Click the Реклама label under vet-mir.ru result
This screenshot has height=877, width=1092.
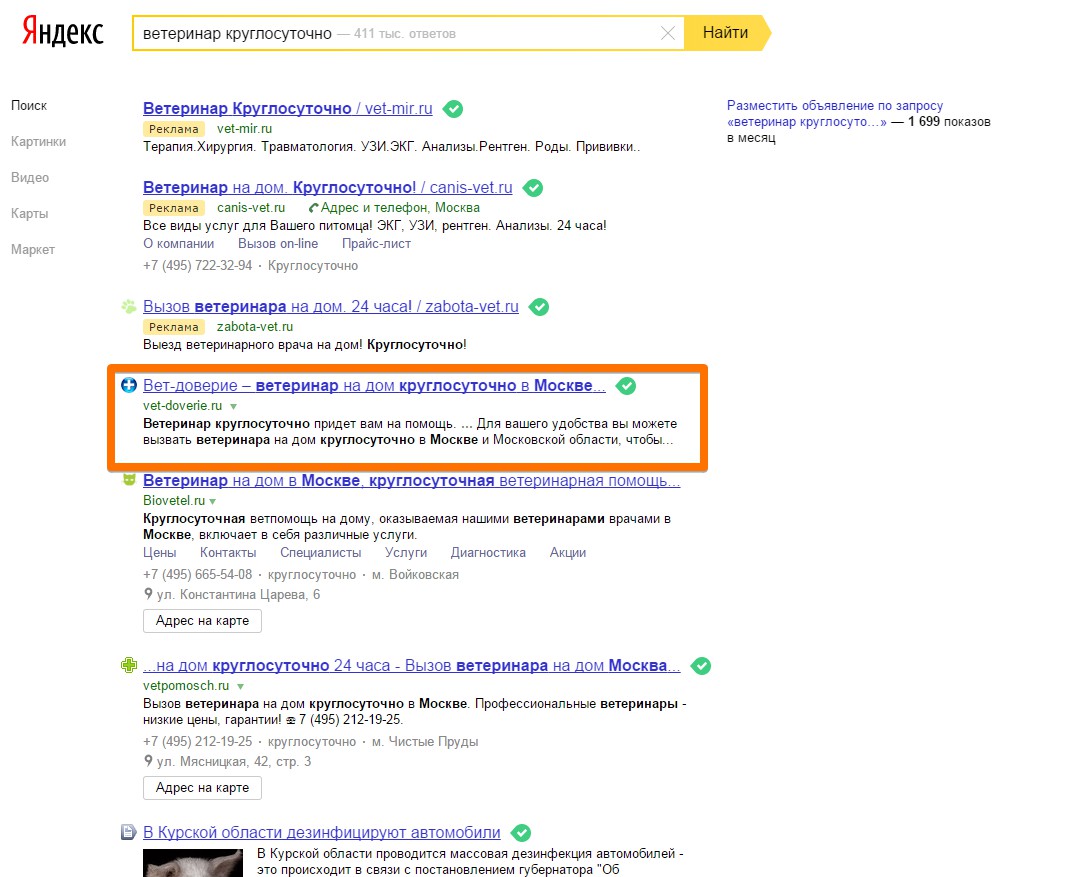pyautogui.click(x=174, y=129)
